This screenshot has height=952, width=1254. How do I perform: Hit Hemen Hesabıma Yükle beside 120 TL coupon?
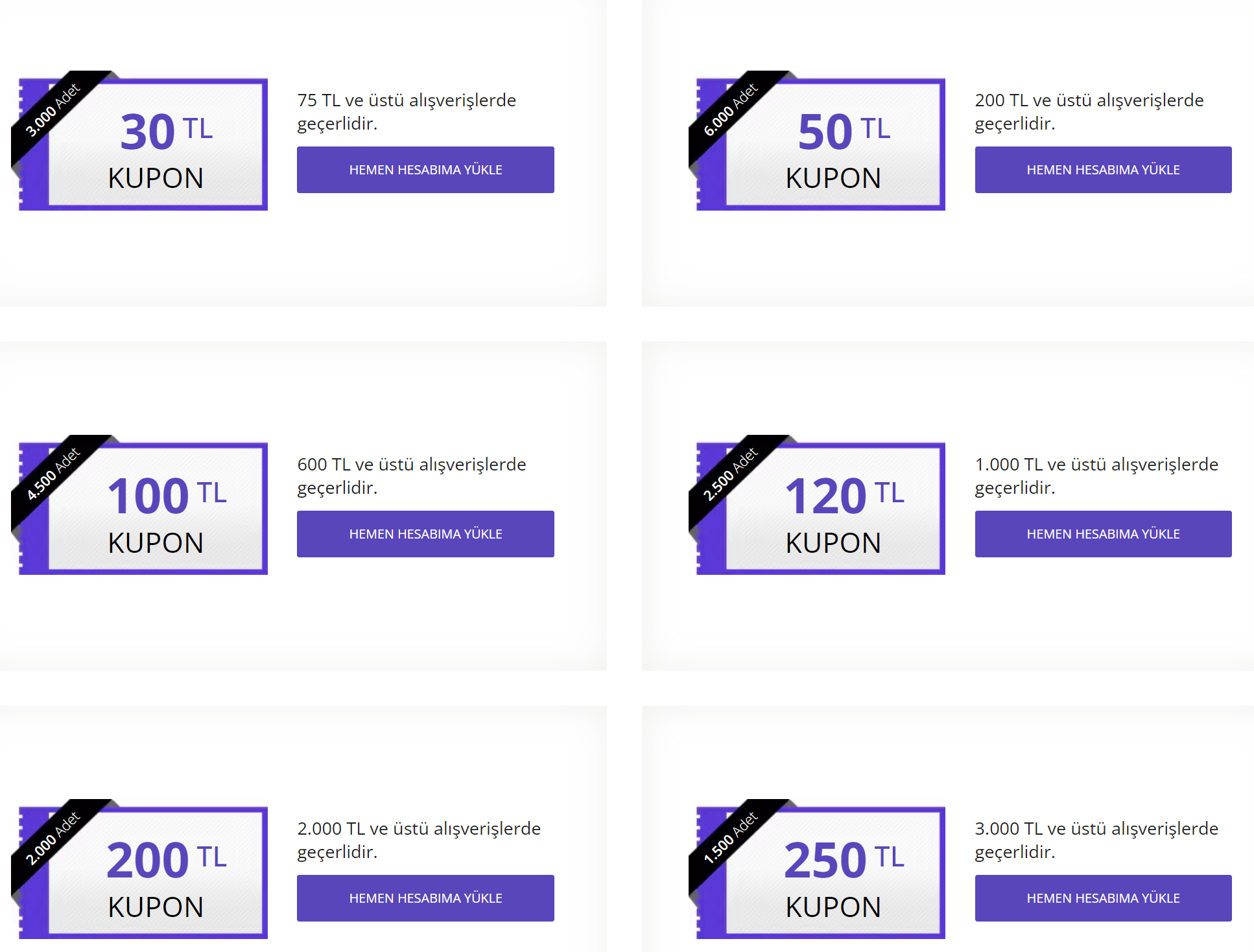point(1103,534)
